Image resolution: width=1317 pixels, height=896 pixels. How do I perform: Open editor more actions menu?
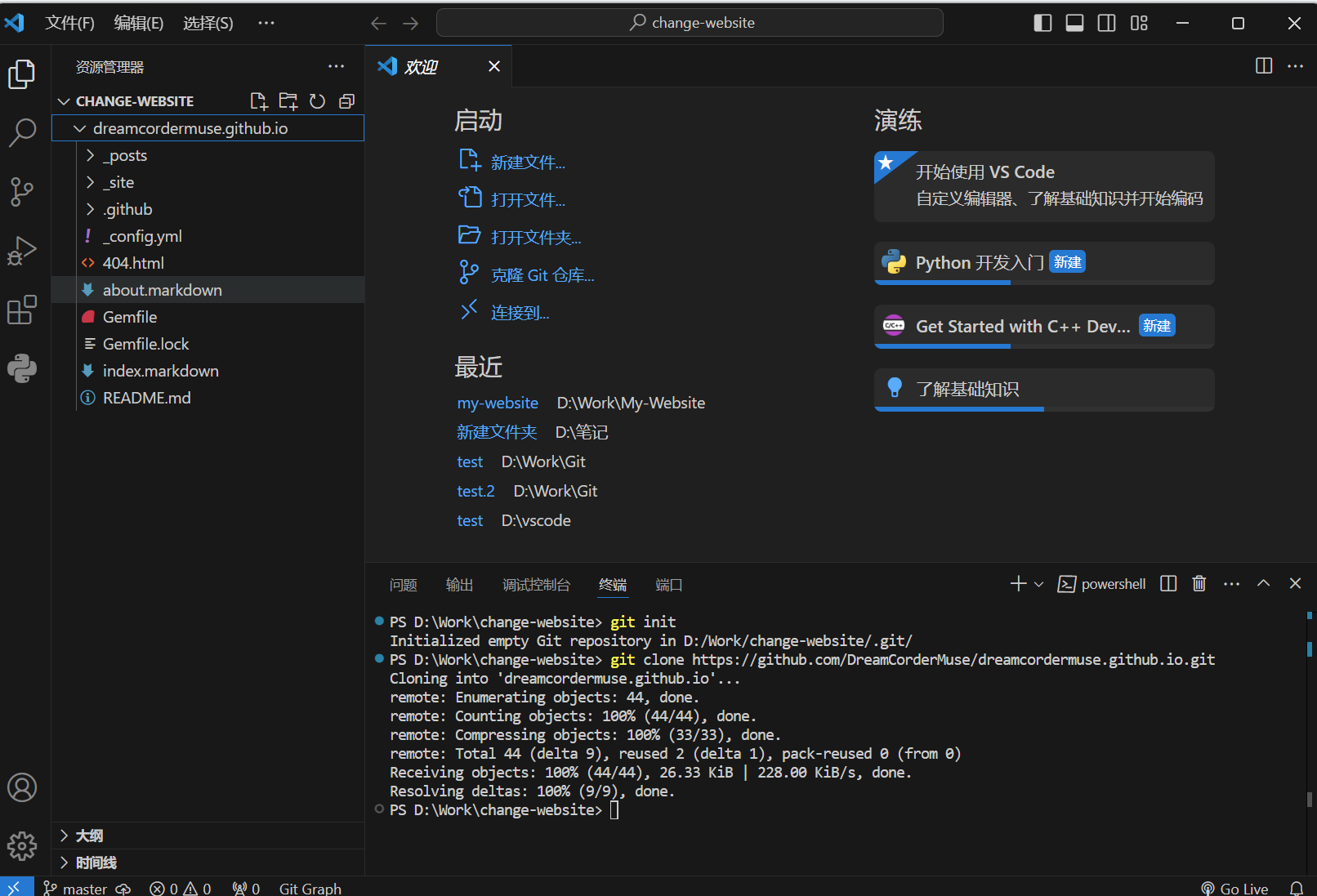point(1295,66)
